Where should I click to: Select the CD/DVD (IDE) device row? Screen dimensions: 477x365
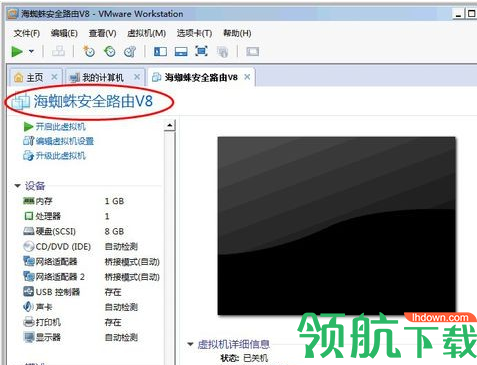[x=91, y=246]
